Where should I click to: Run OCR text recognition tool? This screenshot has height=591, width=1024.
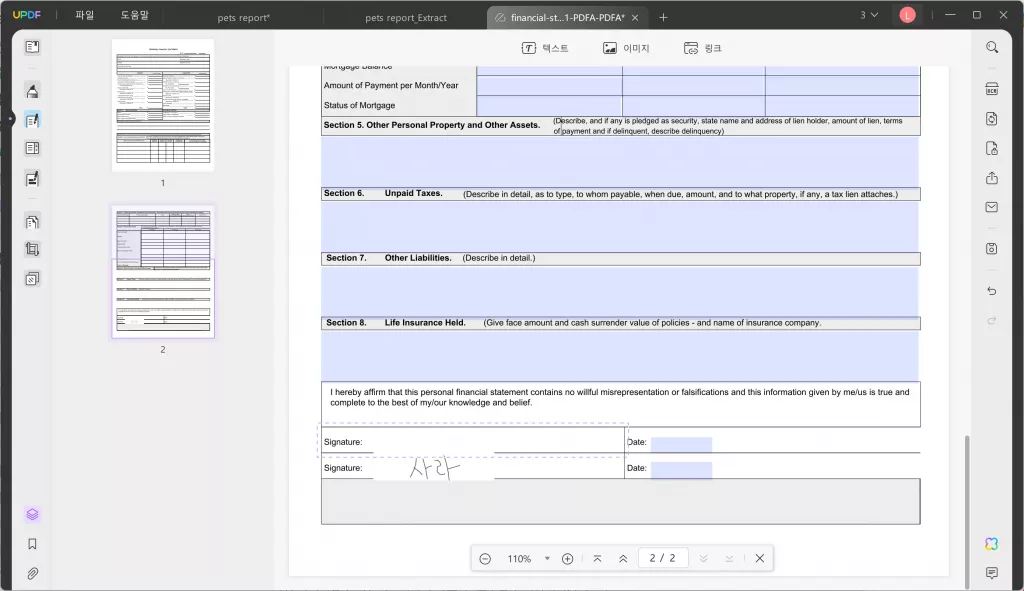[x=992, y=89]
